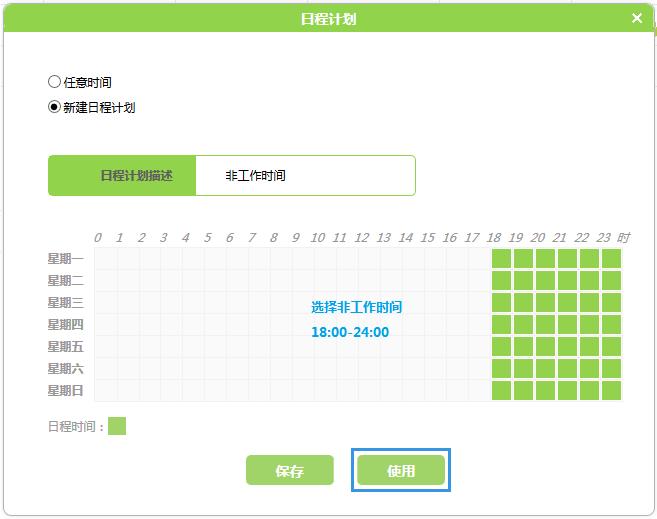Viewport: 657px width, 519px height.
Task: Click the 星期四 row label
Action: point(66,324)
